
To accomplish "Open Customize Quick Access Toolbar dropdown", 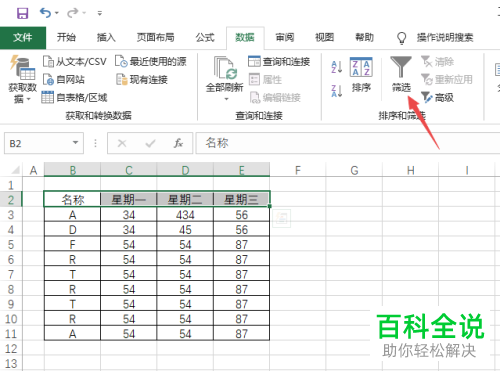I will [x=99, y=13].
